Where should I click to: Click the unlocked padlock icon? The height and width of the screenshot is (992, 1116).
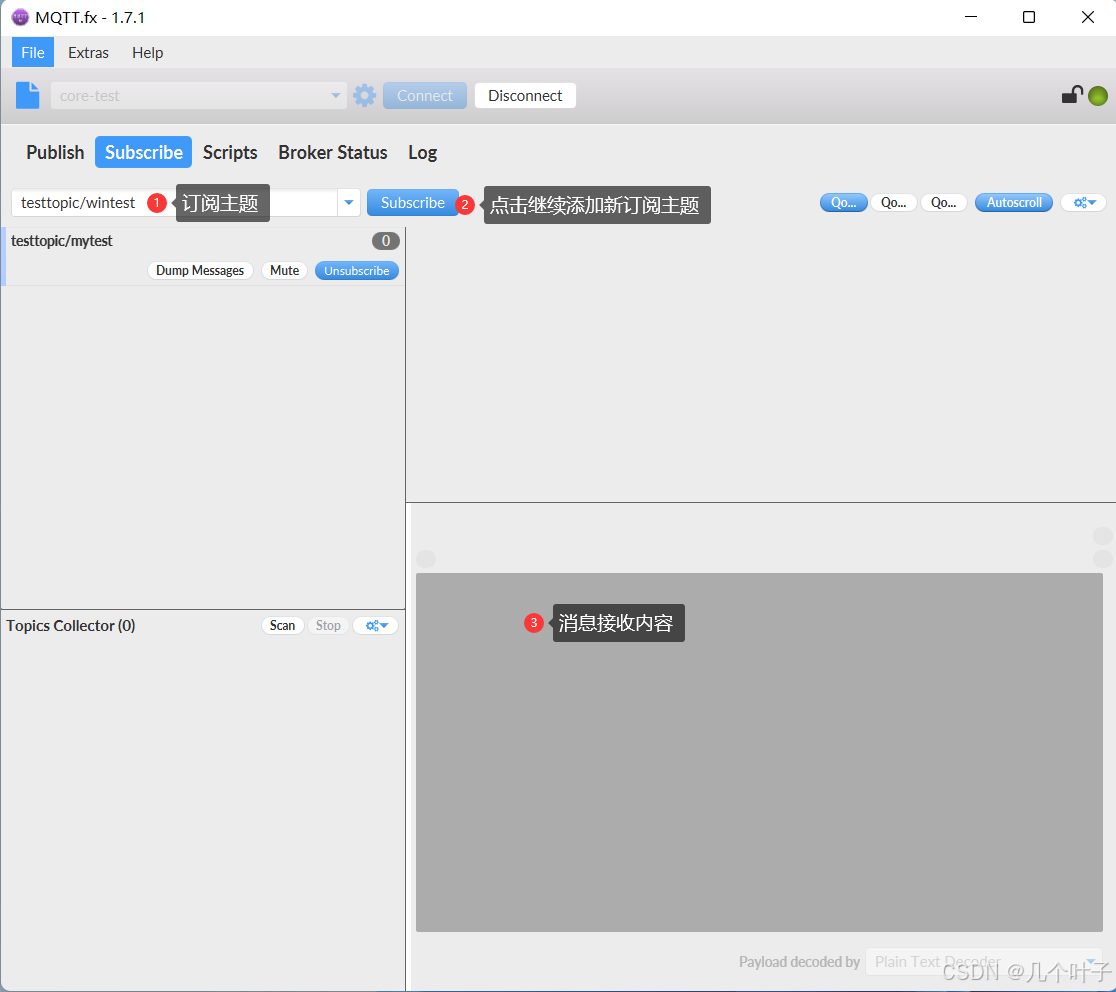[1072, 95]
